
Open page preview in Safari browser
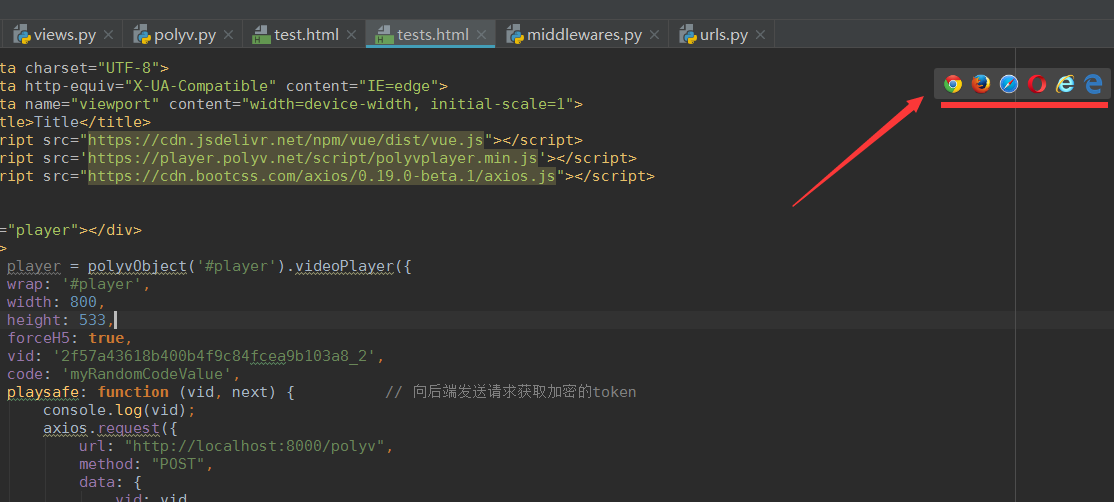(1009, 84)
